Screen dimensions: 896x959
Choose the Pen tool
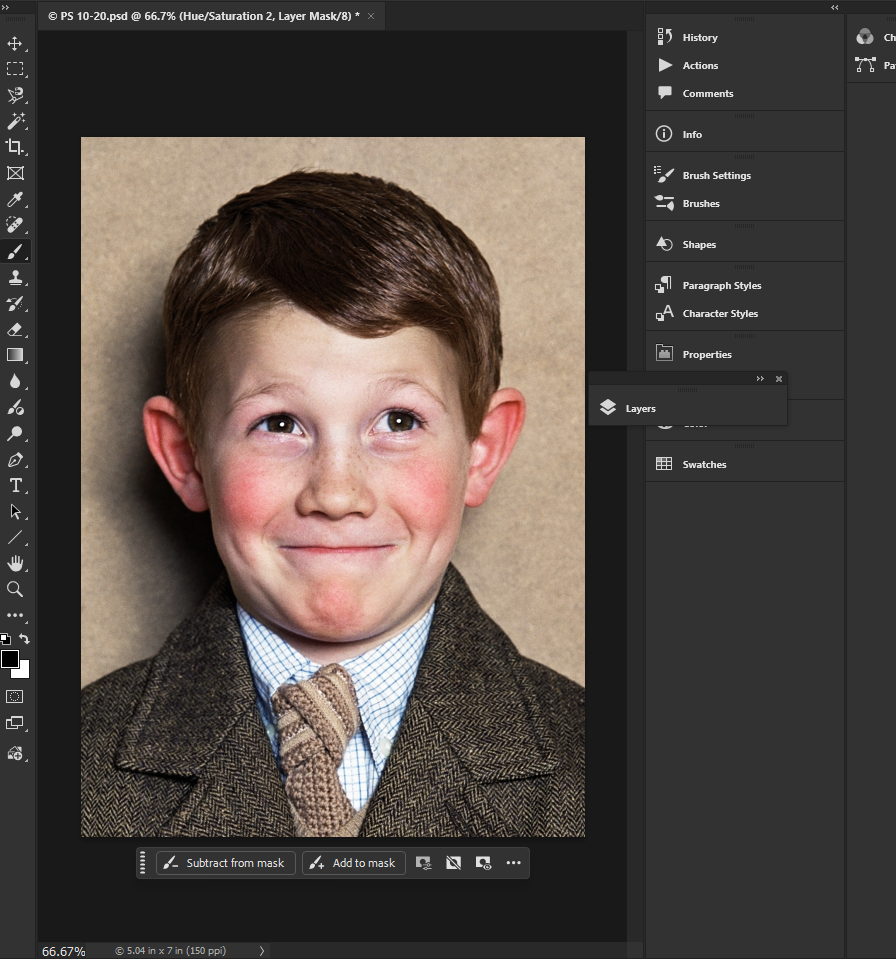point(15,460)
